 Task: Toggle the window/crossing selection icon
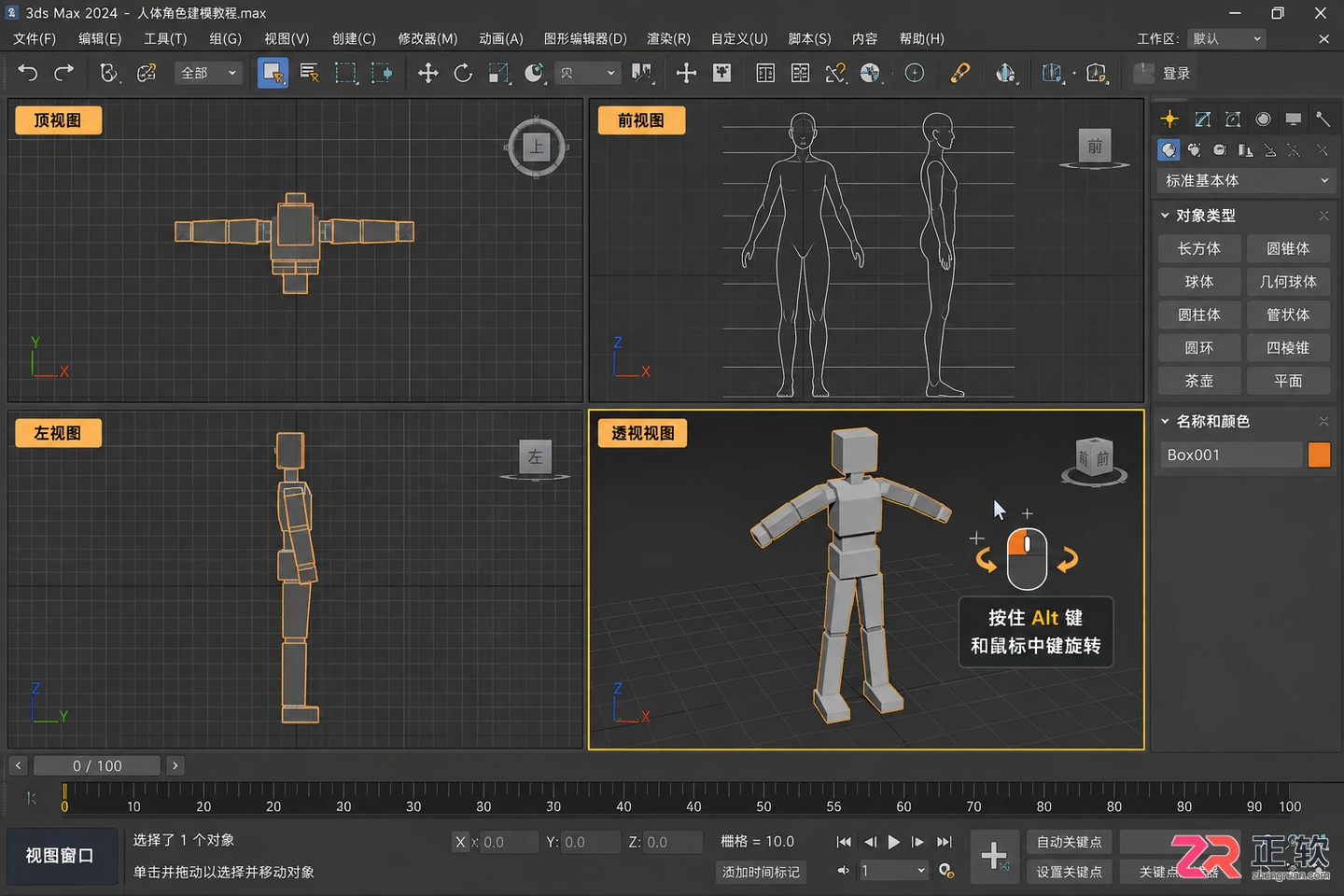coord(381,73)
